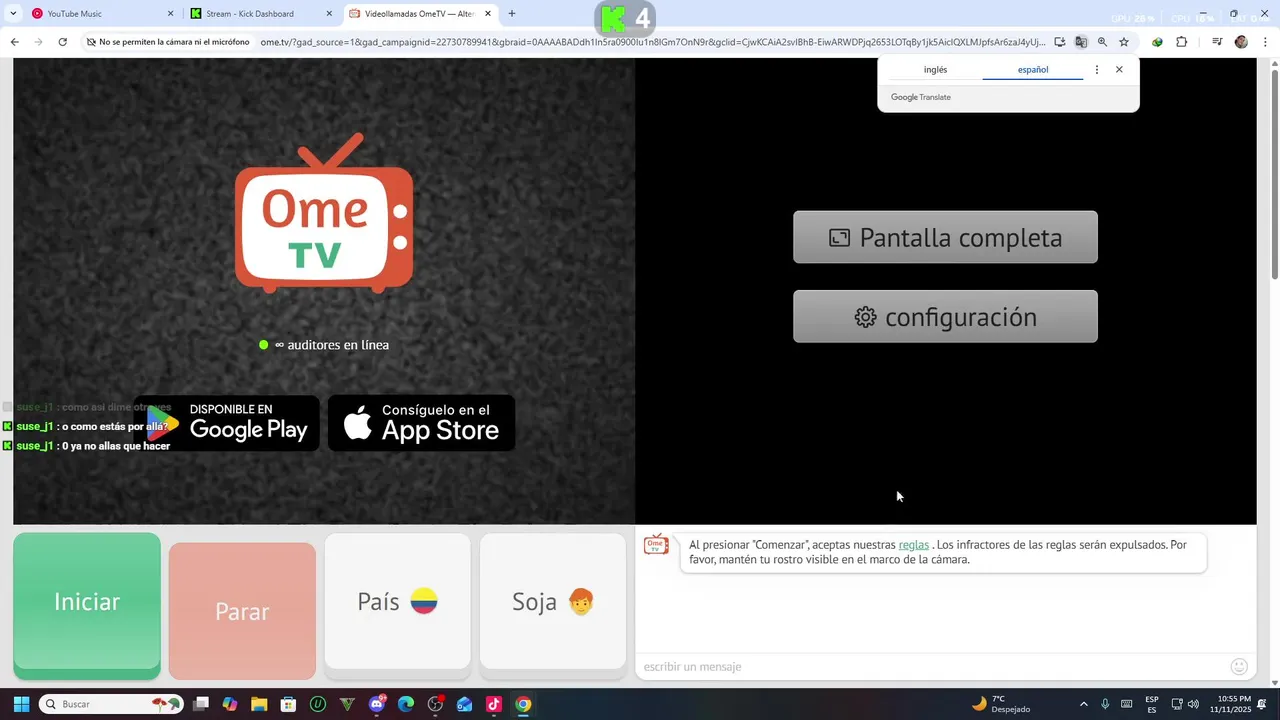Open the reglas link
Screen dimensions: 1280x720
click(x=914, y=545)
